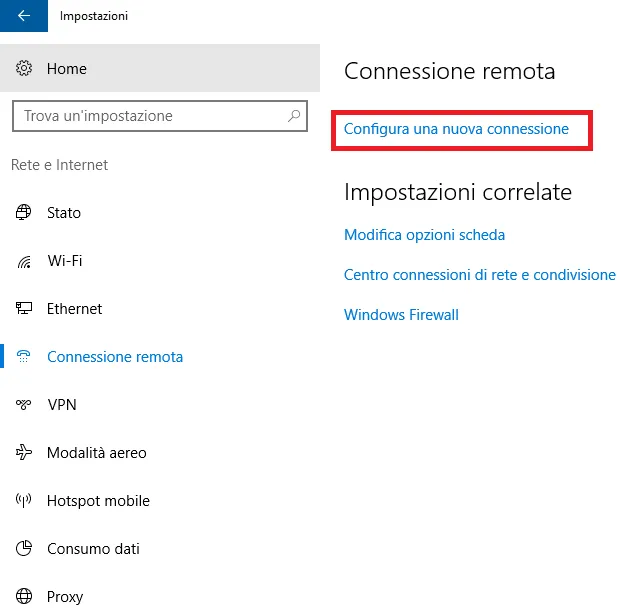Image resolution: width=640 pixels, height=616 pixels.
Task: Select Modalità aereo in sidebar
Action: 97,453
